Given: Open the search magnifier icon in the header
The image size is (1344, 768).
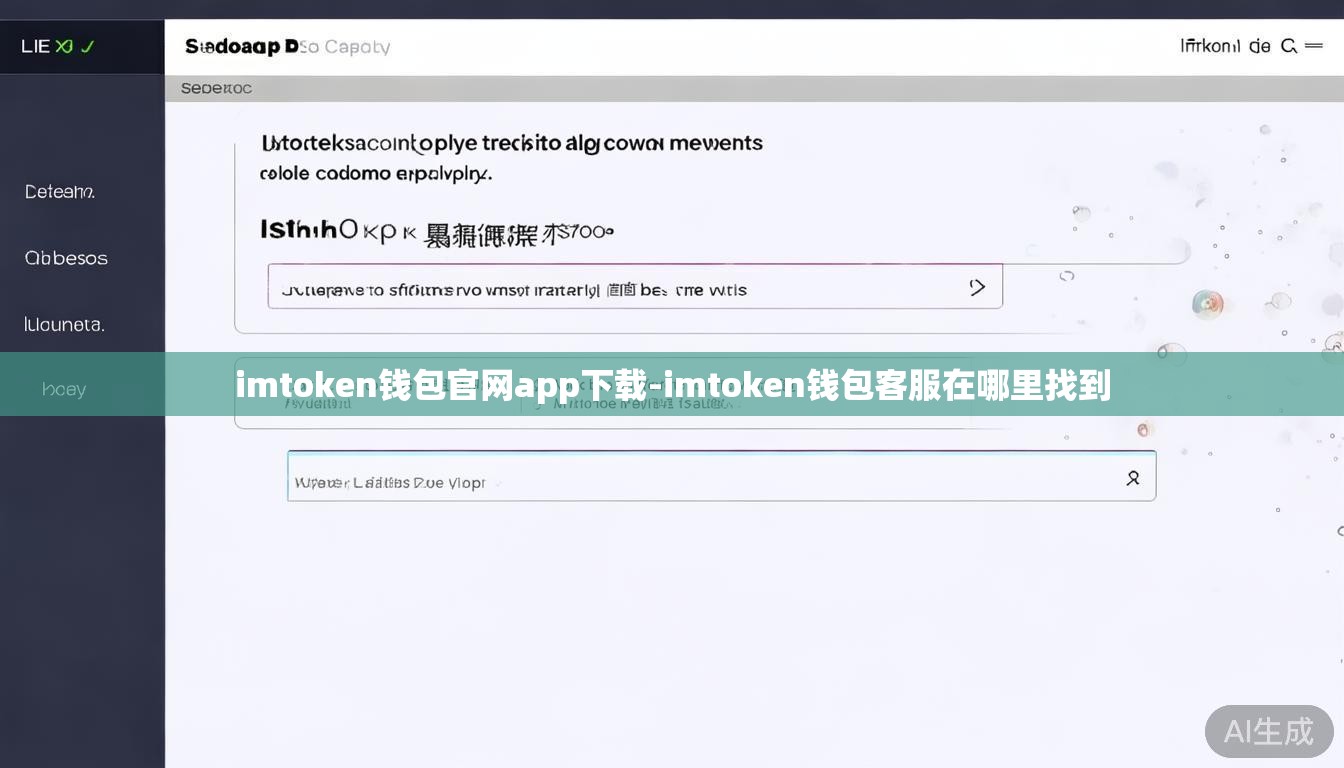Looking at the screenshot, I should [x=1289, y=46].
